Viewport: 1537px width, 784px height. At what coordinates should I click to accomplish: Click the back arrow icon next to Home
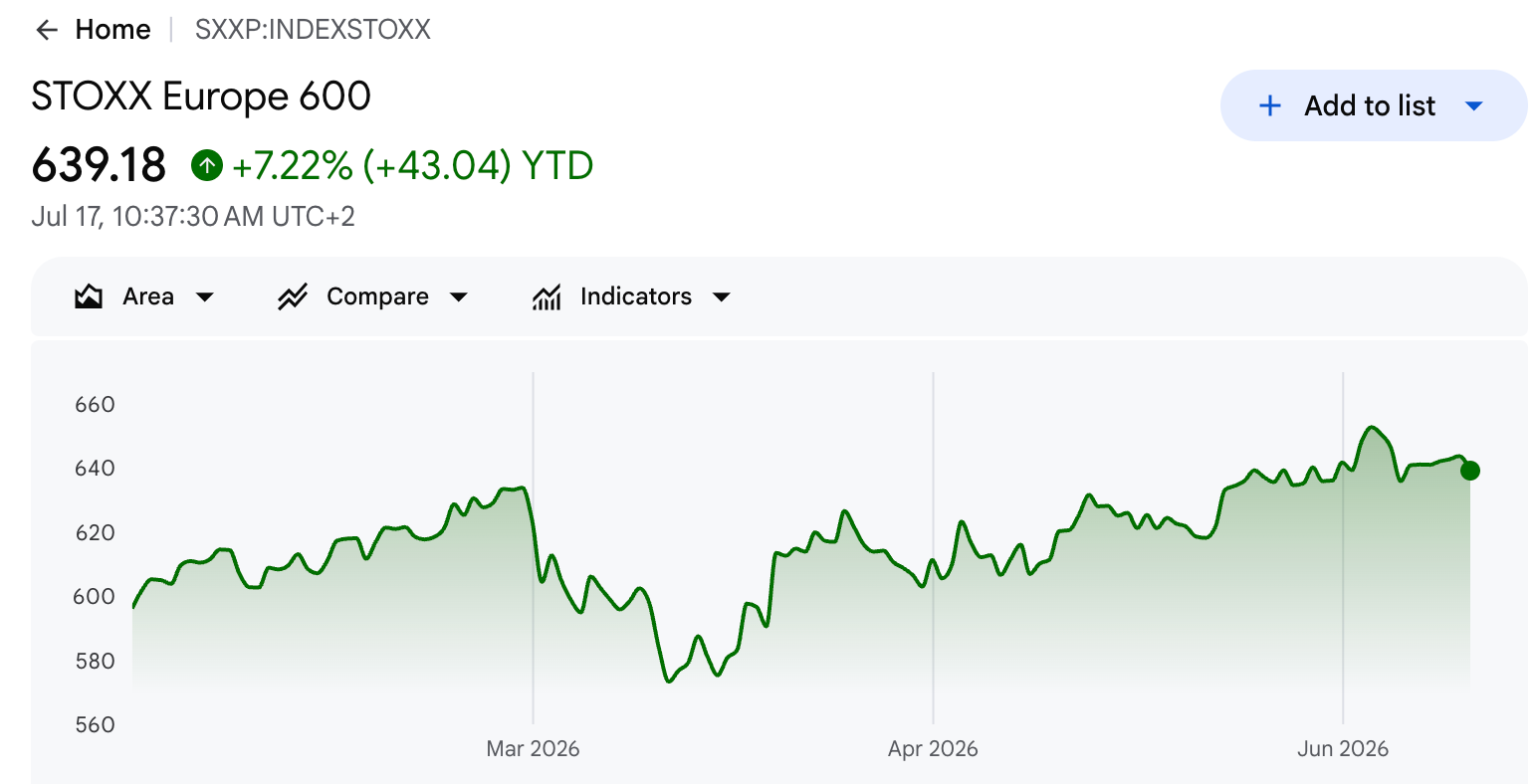(46, 30)
